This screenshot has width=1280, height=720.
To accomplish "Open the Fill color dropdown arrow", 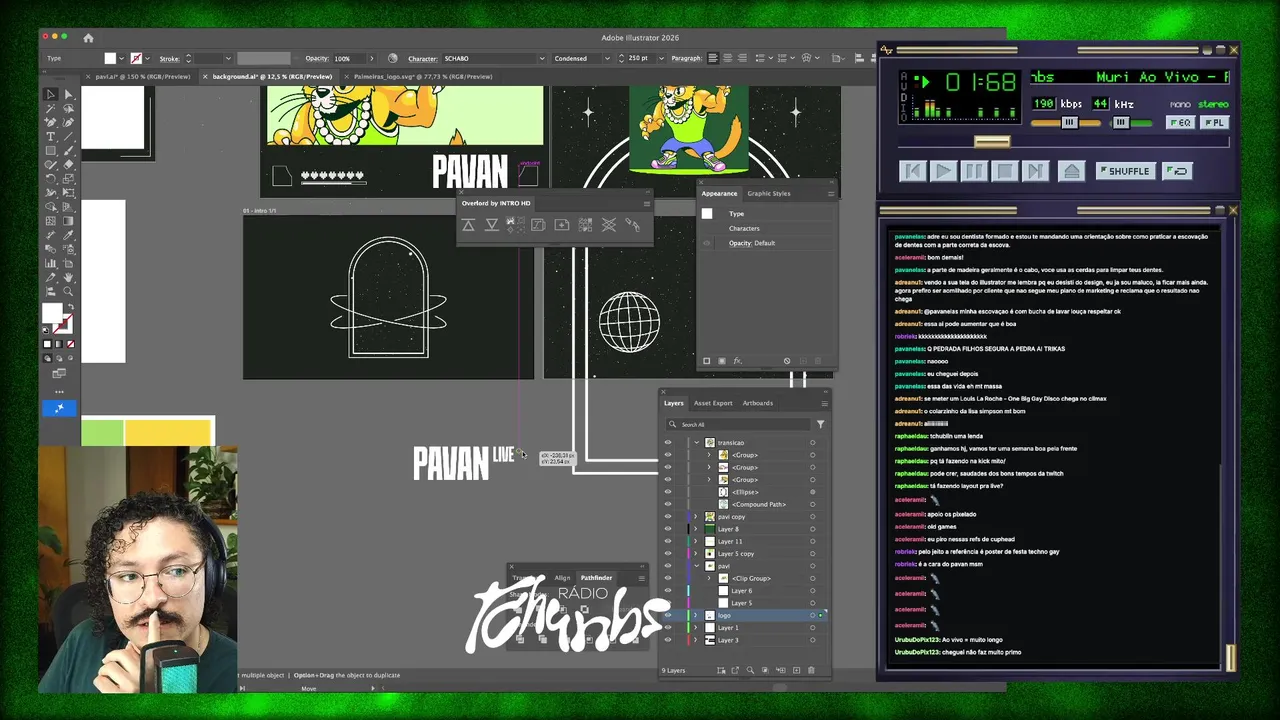I will click(x=122, y=58).
